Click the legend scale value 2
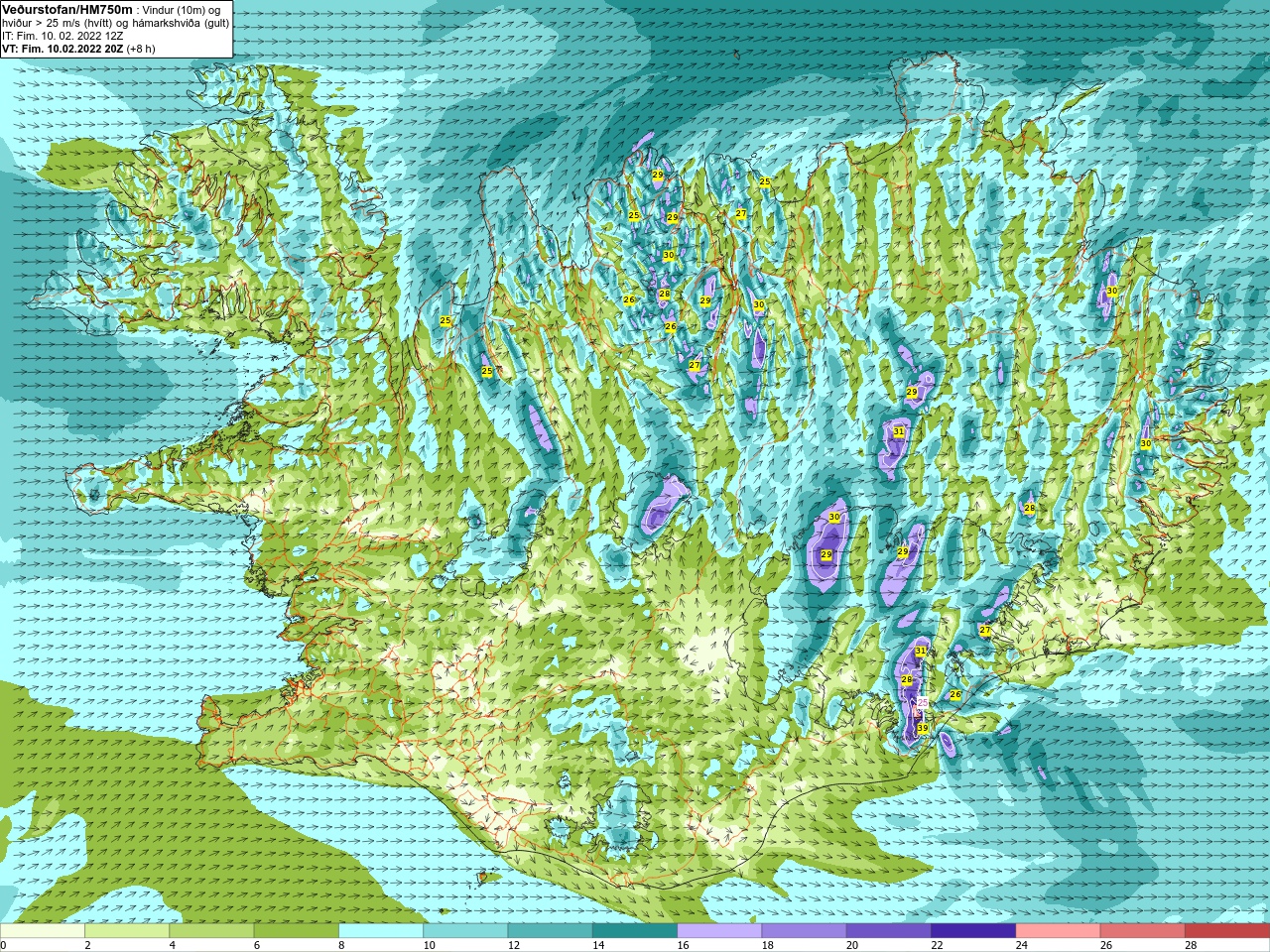Screen dimensions: 1270x952 point(87,945)
